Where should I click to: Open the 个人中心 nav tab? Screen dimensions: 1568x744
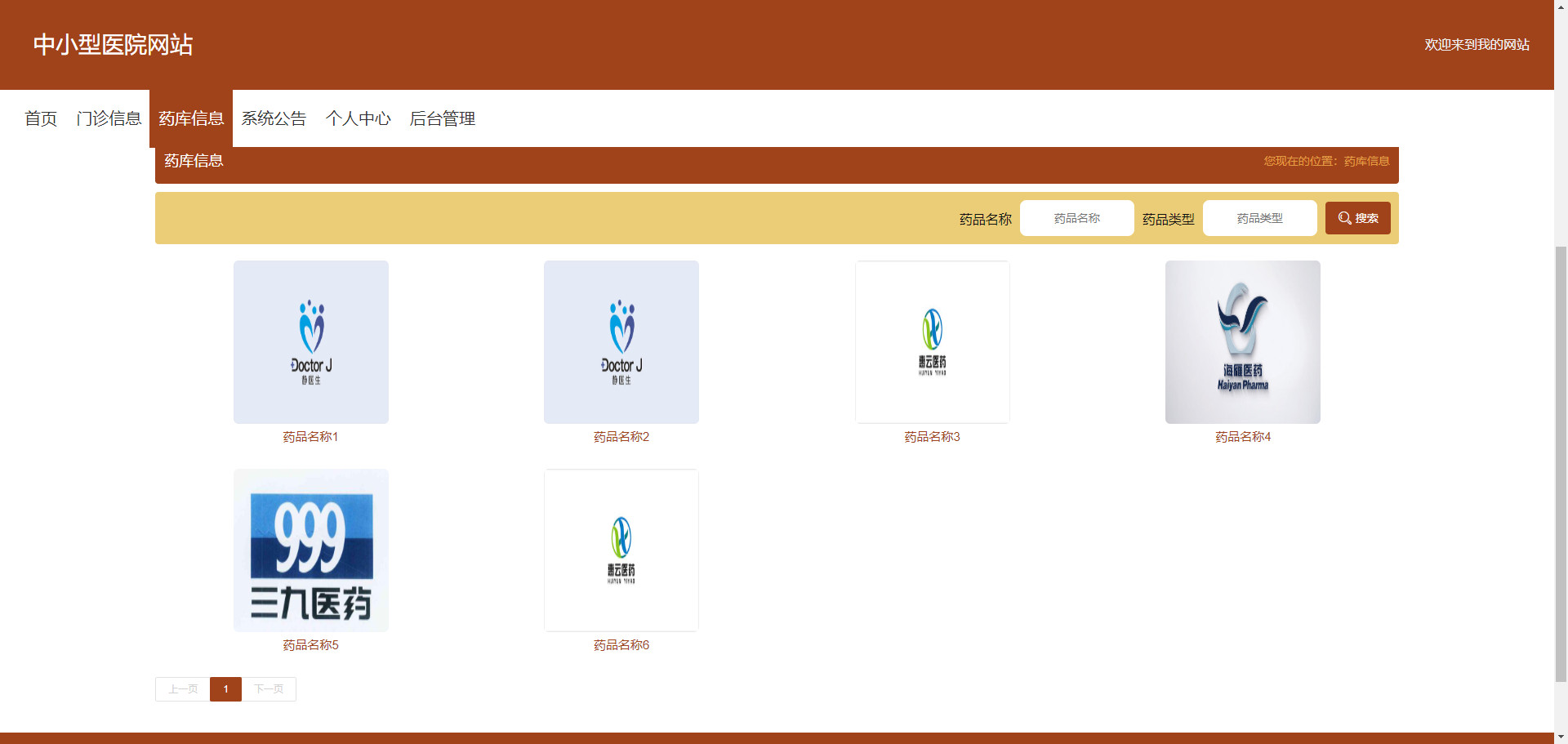[358, 118]
